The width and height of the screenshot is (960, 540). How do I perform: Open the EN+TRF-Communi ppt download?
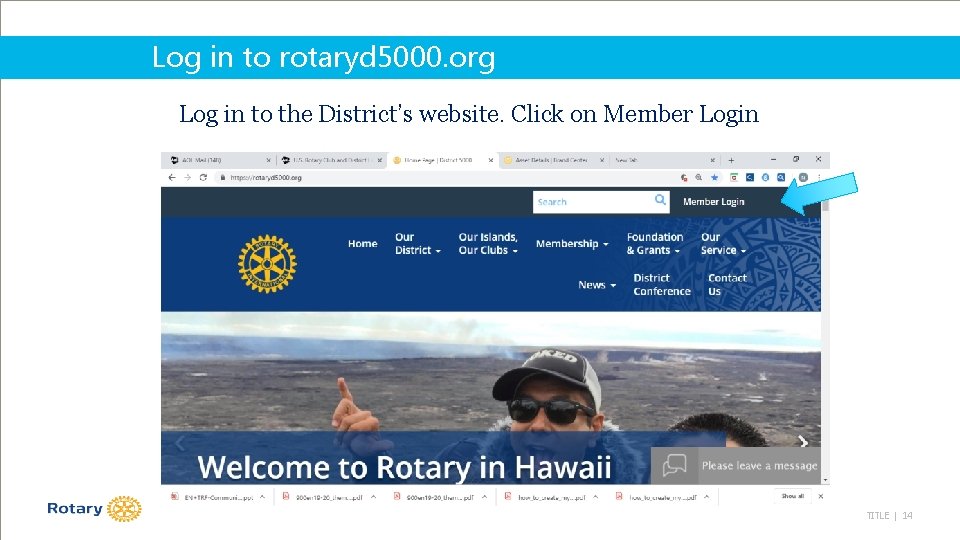pyautogui.click(x=219, y=497)
